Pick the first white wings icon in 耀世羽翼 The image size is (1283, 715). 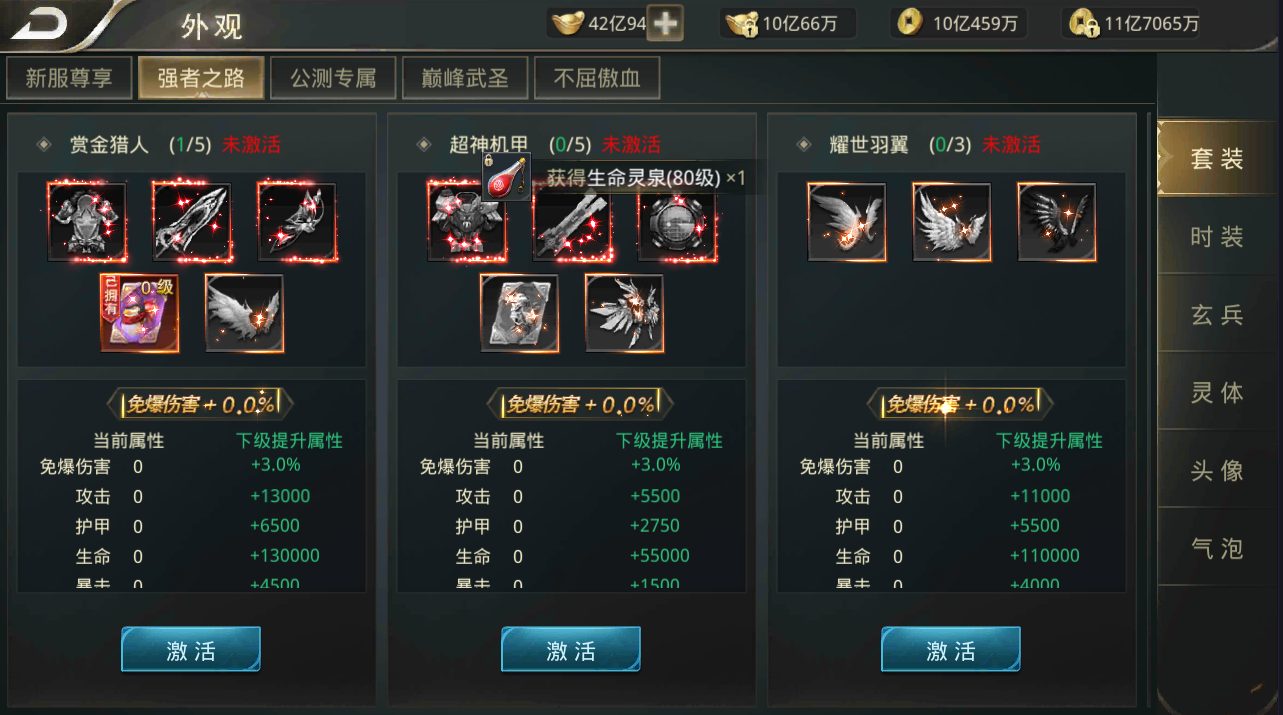pyautogui.click(x=847, y=222)
